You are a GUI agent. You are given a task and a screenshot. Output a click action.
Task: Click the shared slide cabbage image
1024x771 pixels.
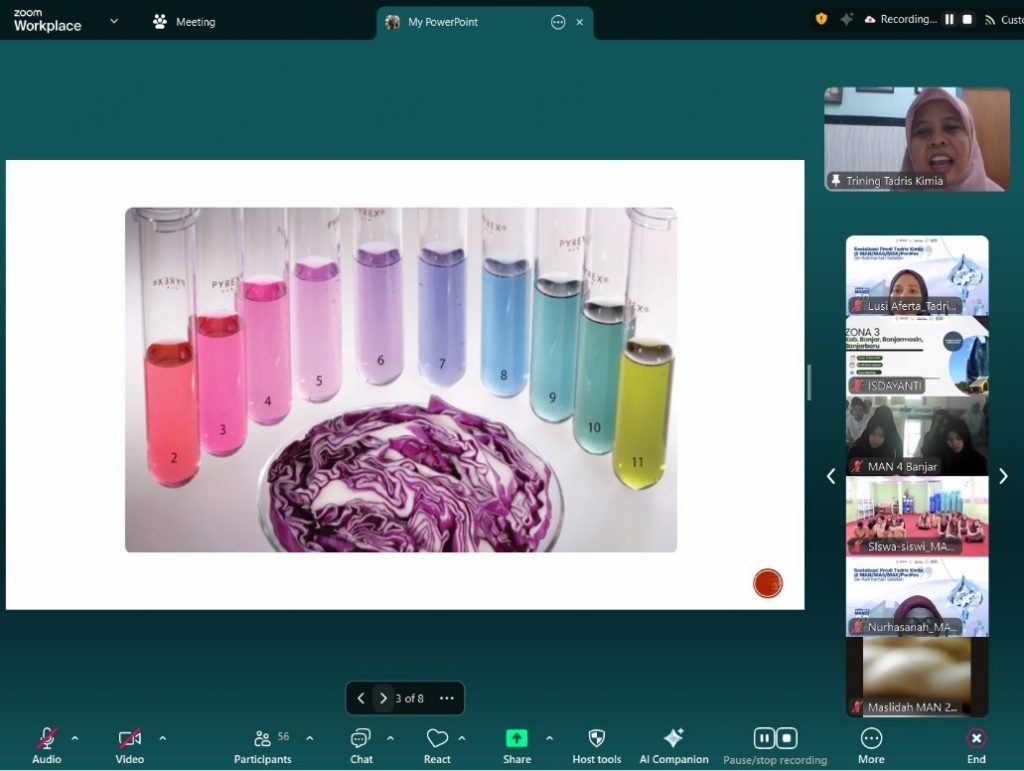click(401, 380)
